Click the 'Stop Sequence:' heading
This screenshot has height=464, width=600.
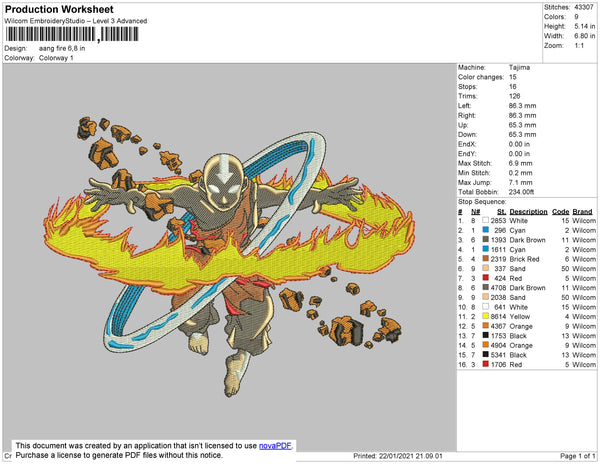coord(482,202)
